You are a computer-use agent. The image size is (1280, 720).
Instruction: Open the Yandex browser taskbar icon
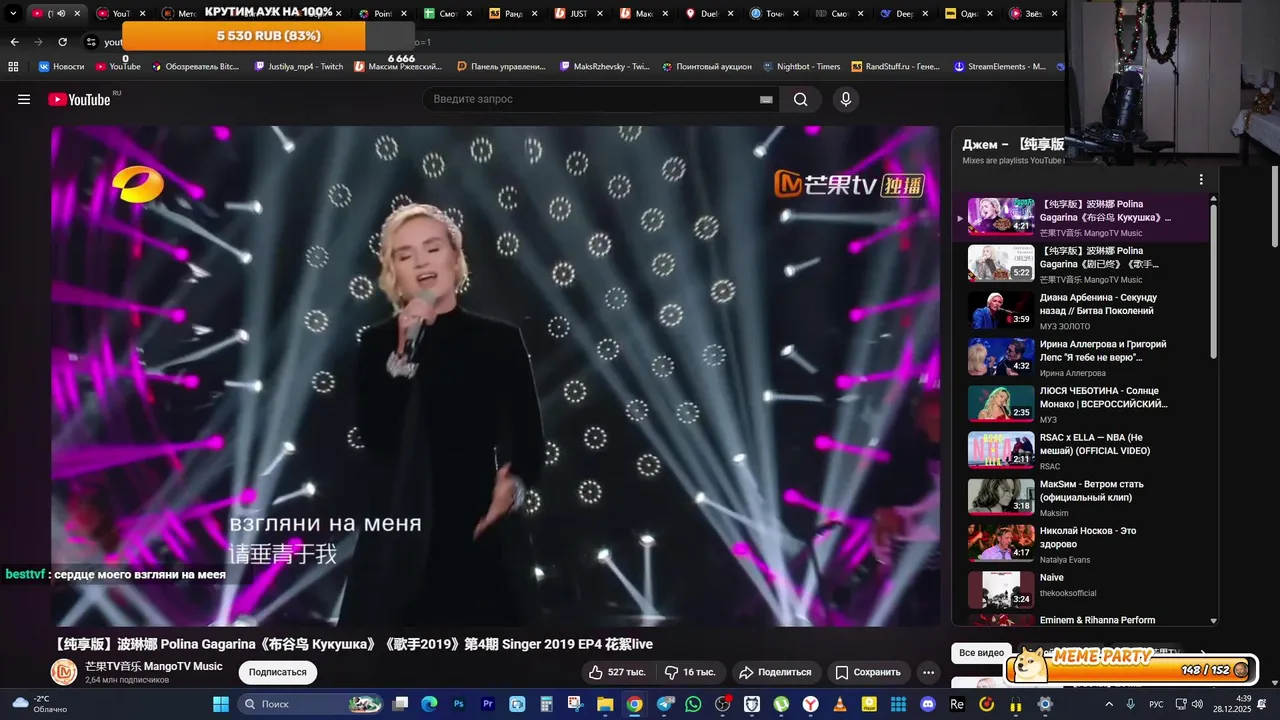tap(810, 704)
